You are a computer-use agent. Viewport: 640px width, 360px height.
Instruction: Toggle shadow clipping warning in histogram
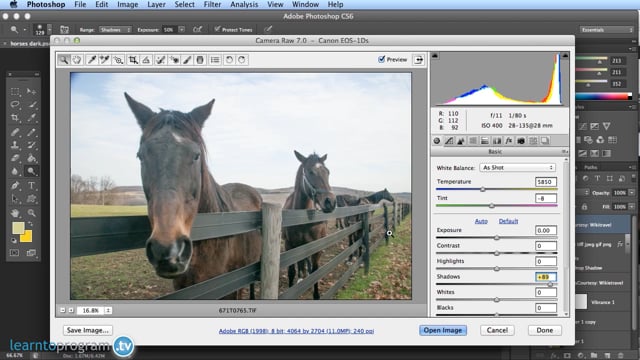(x=435, y=56)
